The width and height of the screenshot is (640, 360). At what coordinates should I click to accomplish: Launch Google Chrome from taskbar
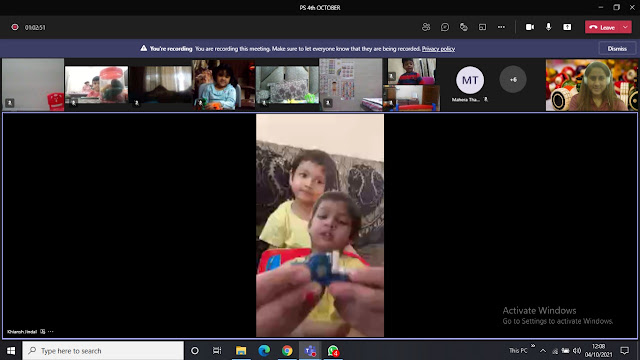pos(287,351)
